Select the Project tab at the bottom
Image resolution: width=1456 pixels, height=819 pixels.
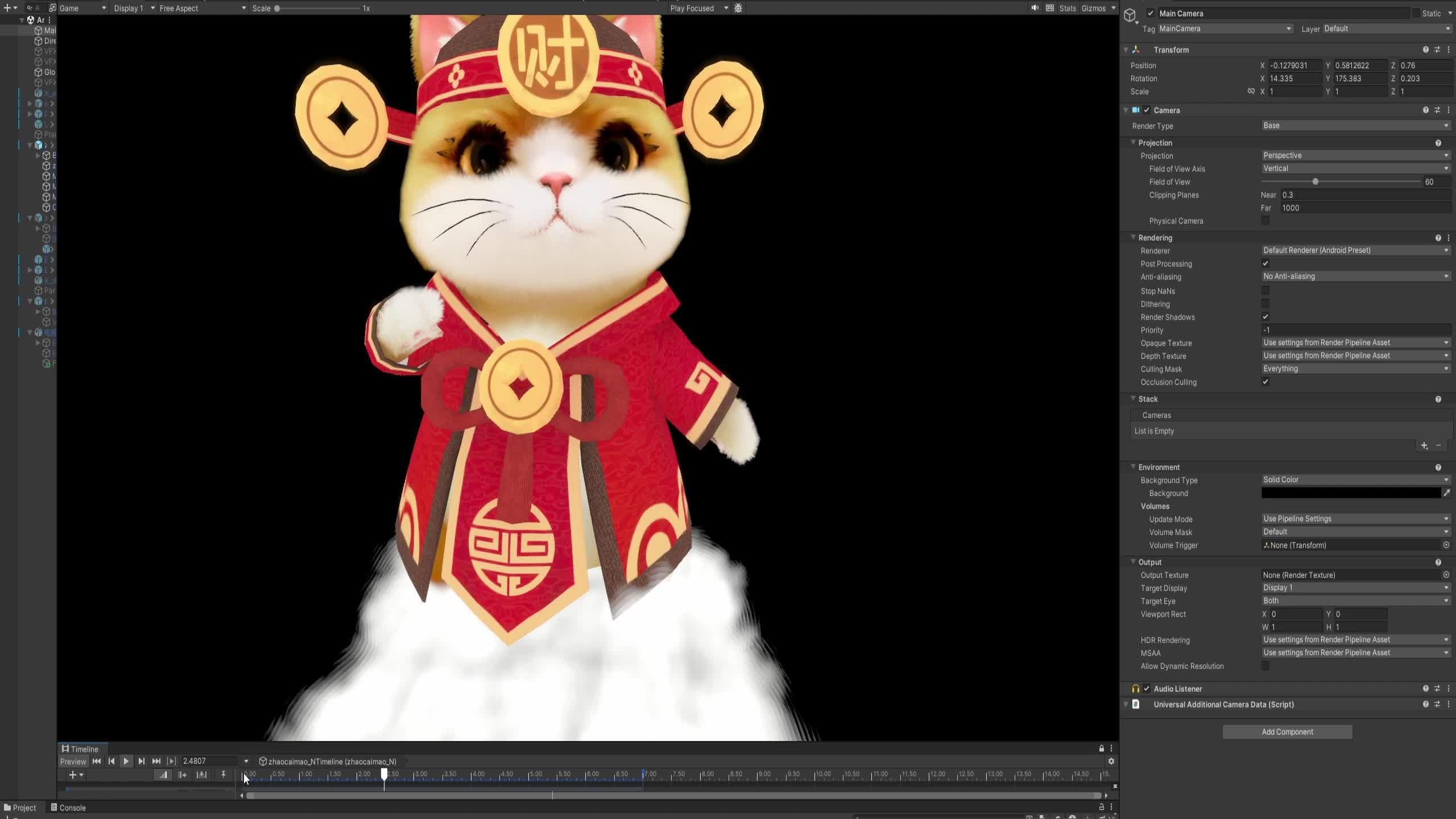22,807
